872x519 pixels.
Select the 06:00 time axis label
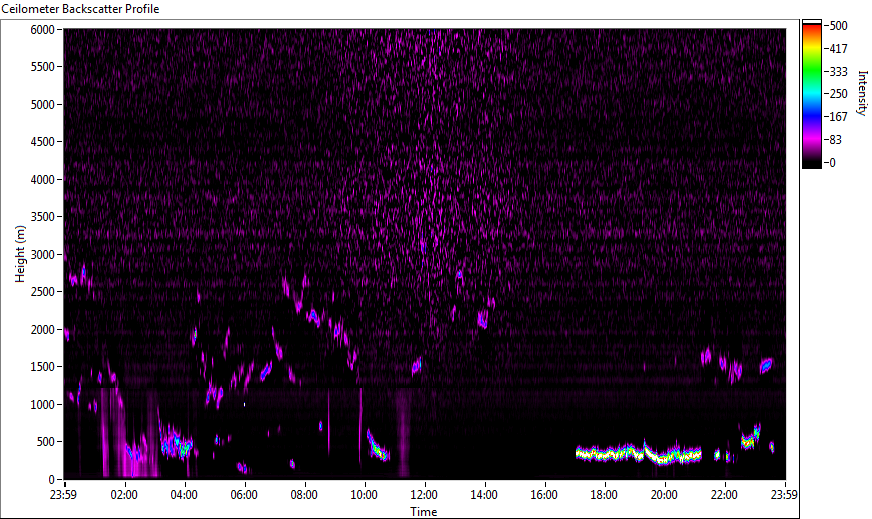[x=244, y=495]
